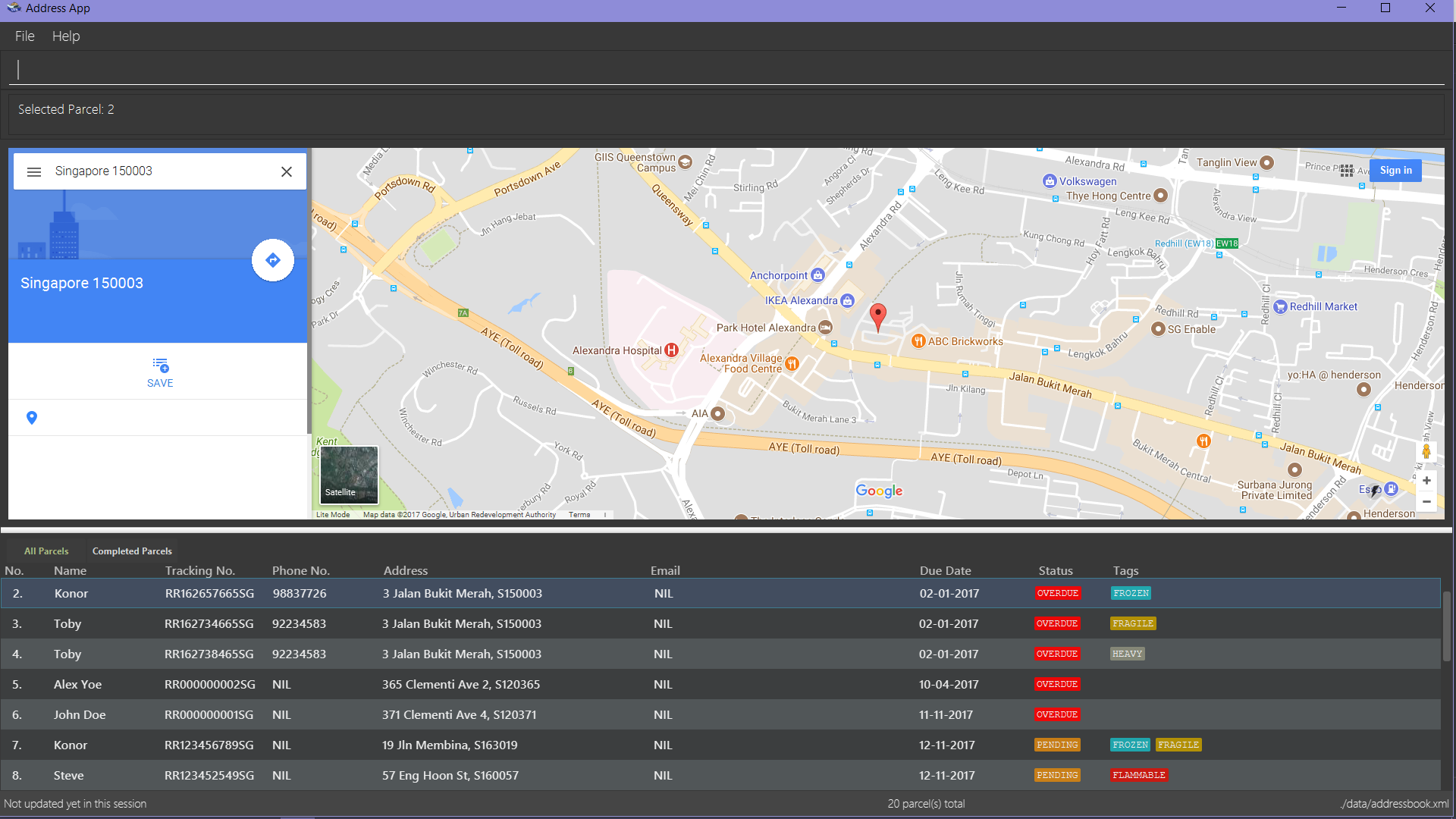This screenshot has width=1456, height=819.
Task: Maximize the Address App window
Action: pos(1385,8)
